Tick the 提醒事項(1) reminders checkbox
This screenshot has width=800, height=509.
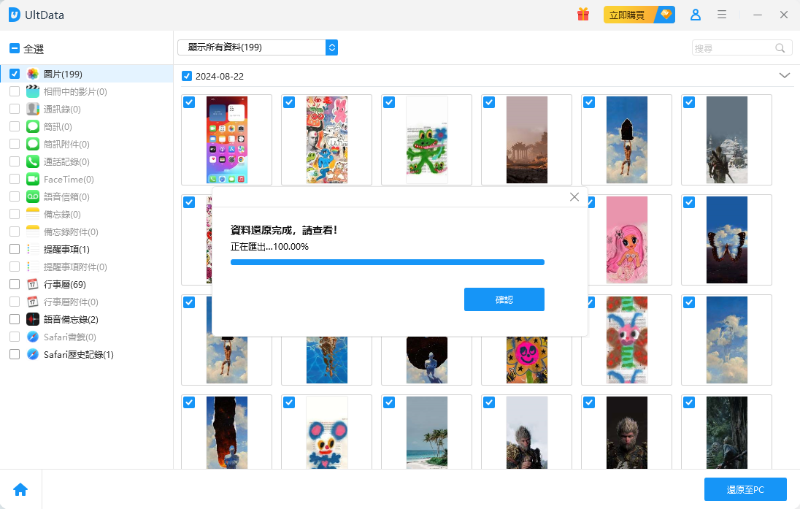[15, 249]
